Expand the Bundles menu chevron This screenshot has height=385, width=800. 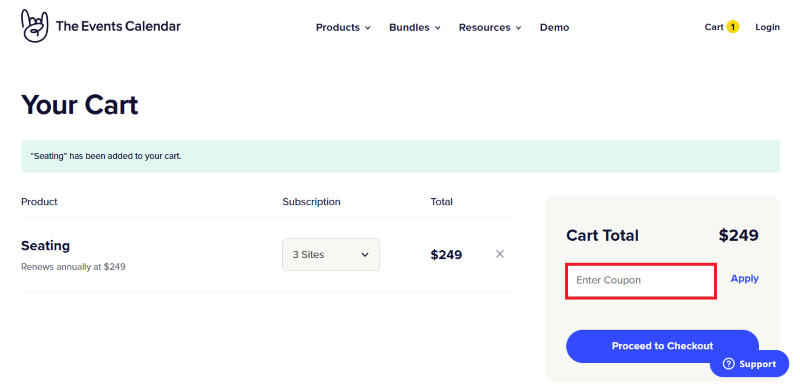click(x=438, y=28)
